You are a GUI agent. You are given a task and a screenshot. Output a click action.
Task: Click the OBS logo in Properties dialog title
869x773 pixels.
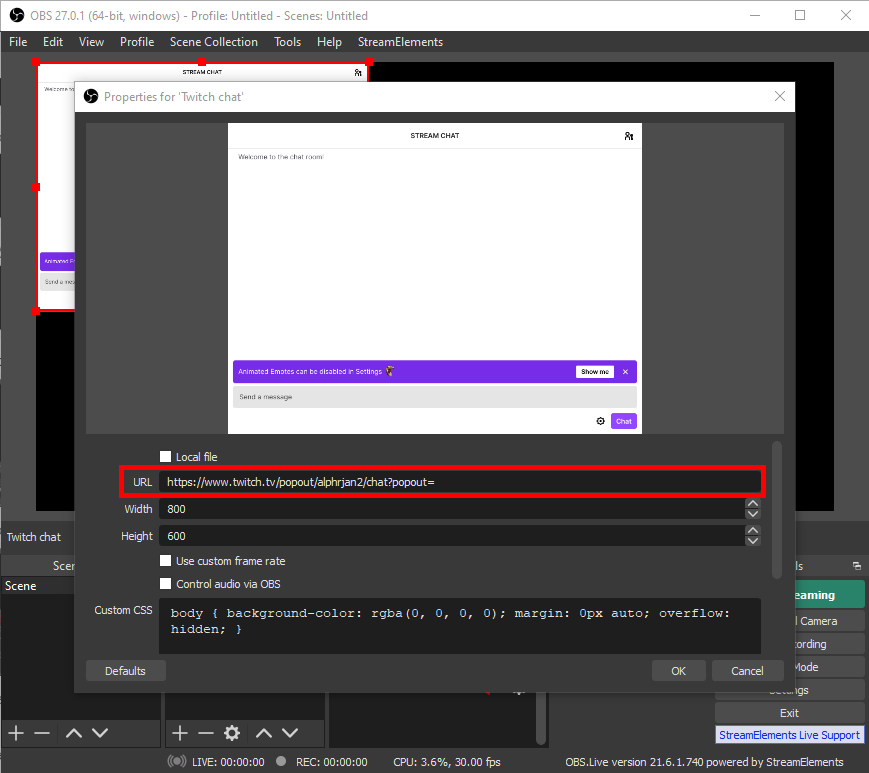(x=91, y=96)
